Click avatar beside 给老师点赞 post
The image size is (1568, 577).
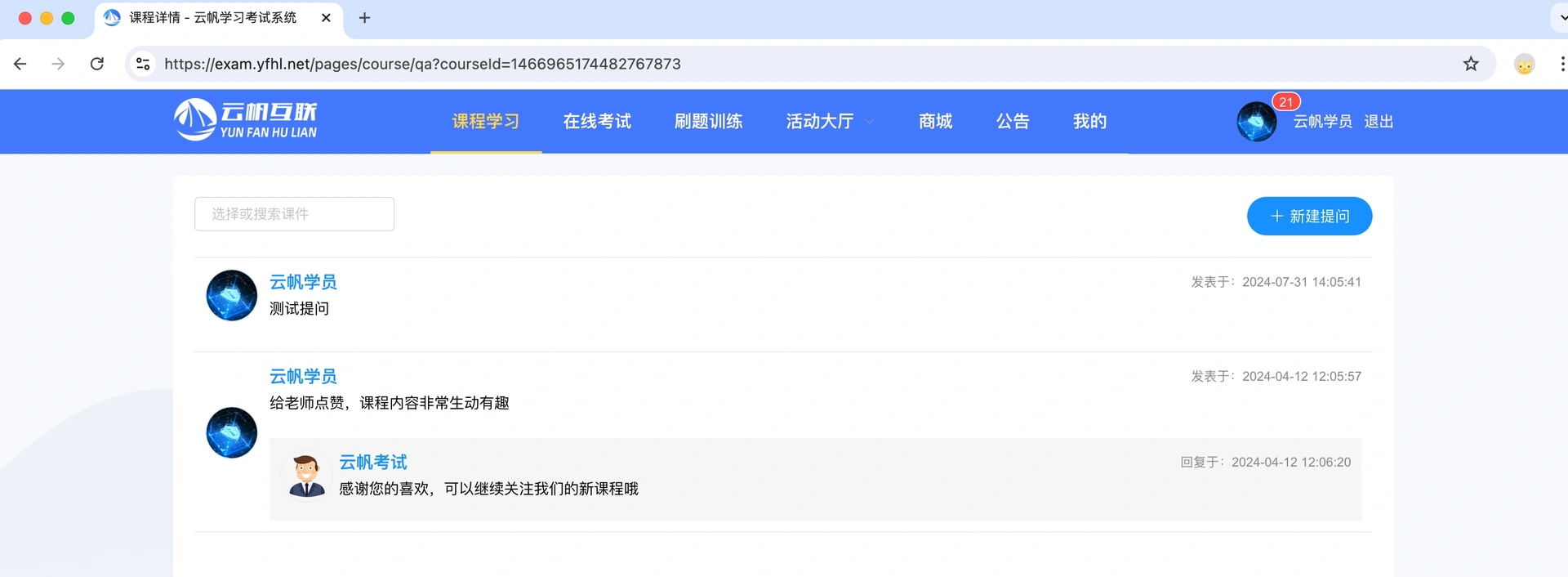pos(232,432)
